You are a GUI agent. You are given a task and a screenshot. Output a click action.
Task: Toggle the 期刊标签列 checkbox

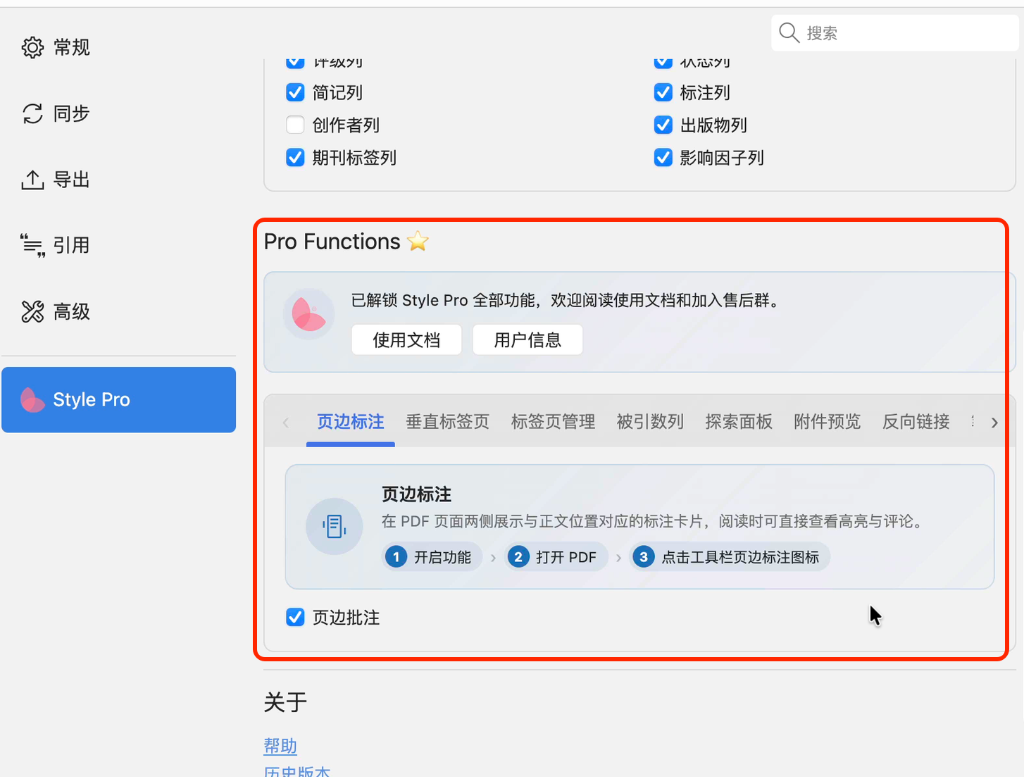pos(295,157)
